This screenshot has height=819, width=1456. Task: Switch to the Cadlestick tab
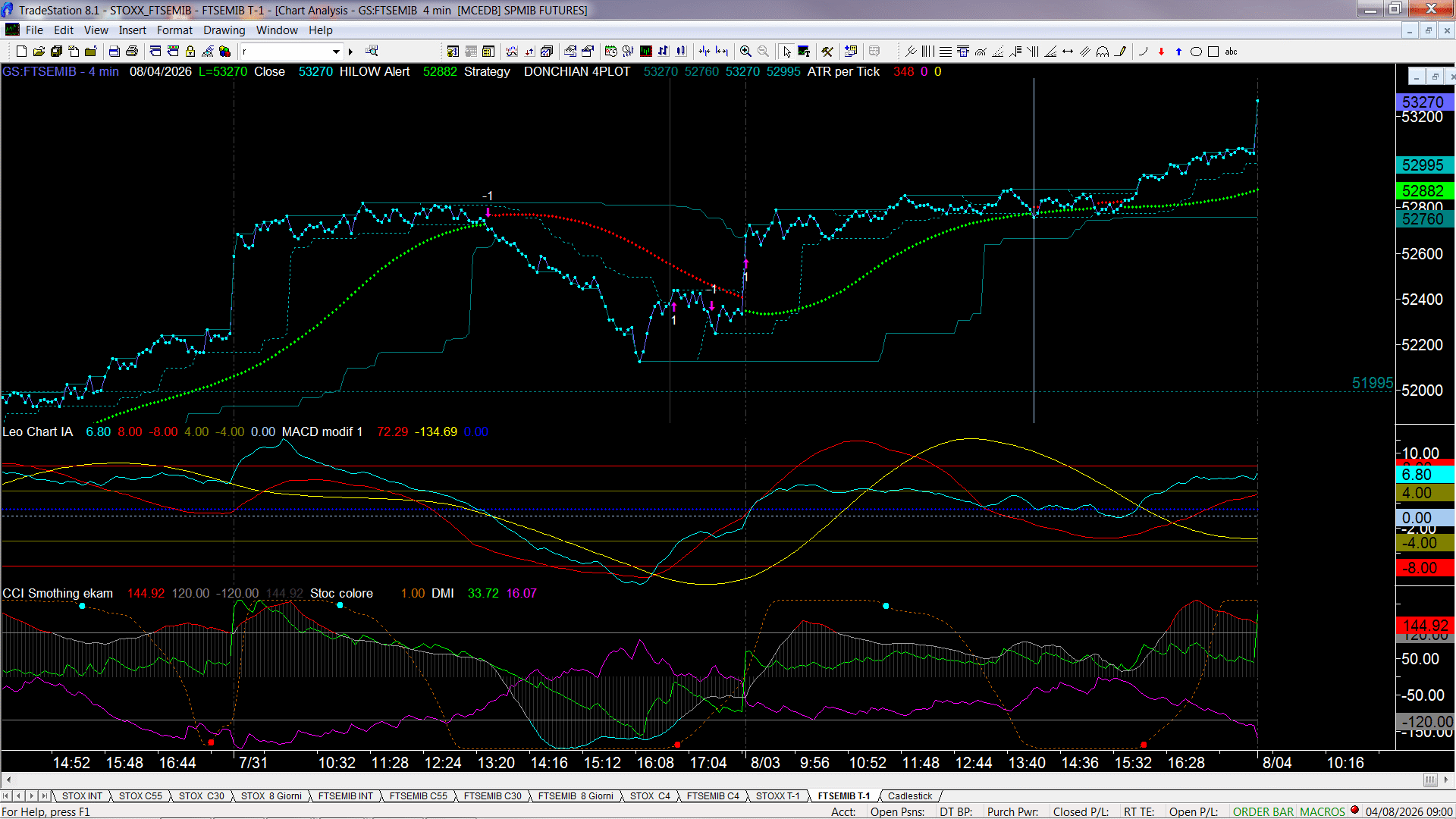coord(910,796)
